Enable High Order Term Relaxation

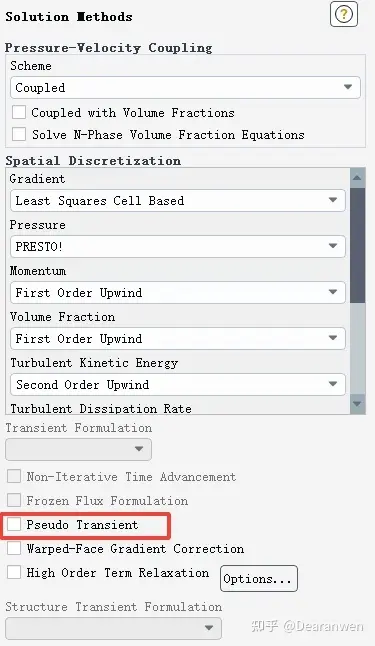14,572
